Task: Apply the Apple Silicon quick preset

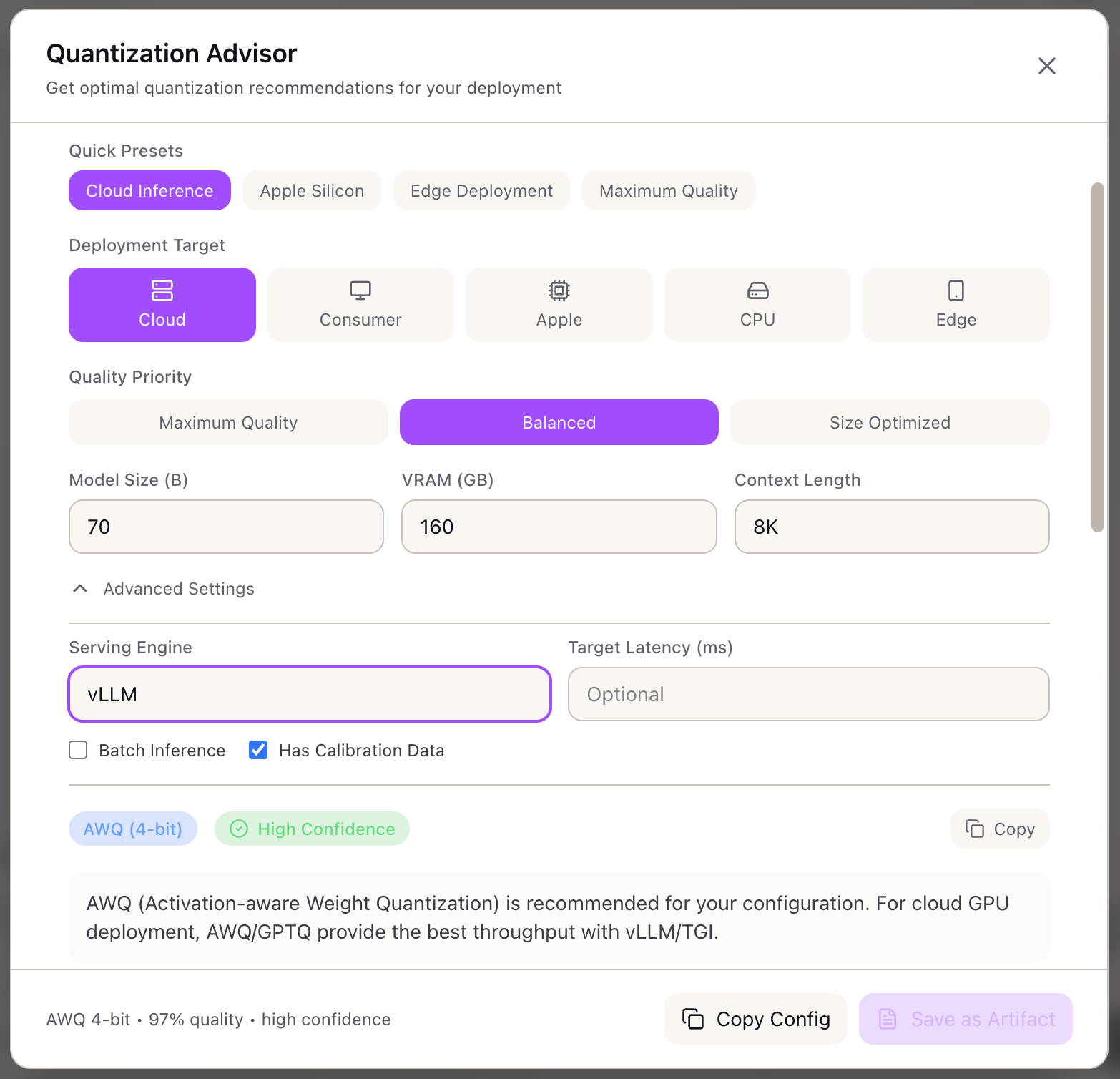Action: tap(312, 191)
